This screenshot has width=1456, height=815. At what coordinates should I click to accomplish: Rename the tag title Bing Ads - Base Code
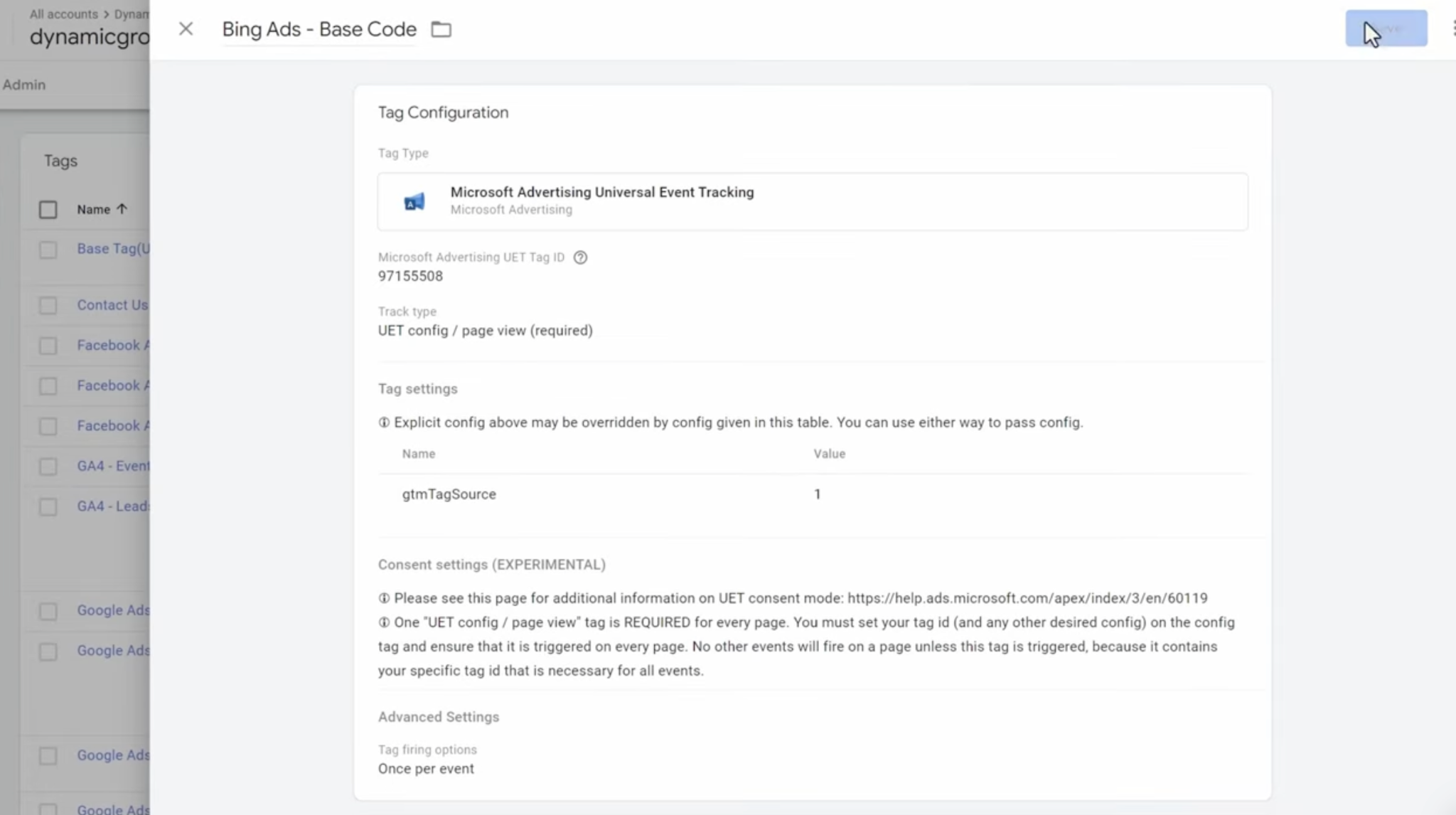(x=319, y=29)
